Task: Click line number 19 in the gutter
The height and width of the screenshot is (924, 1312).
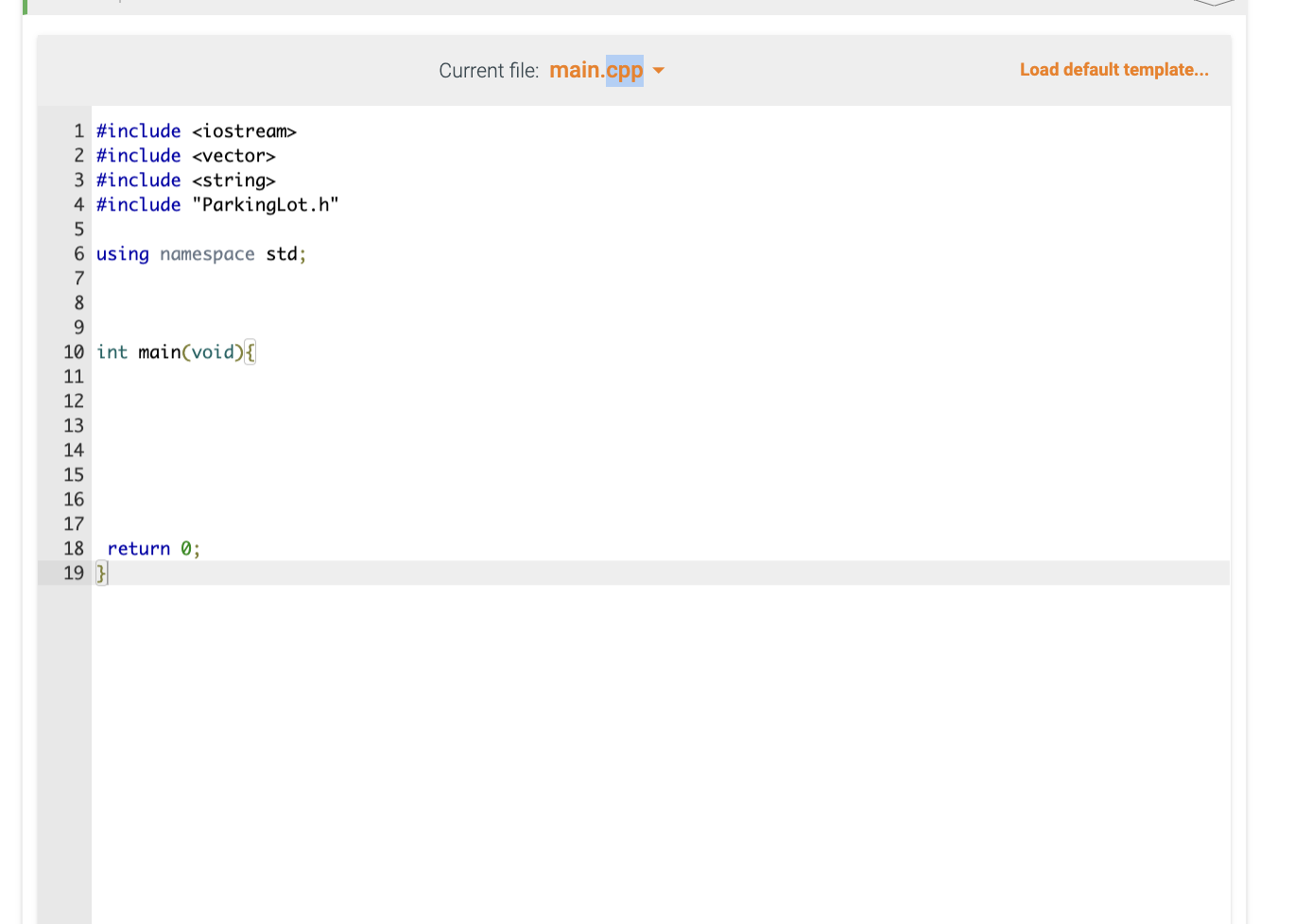Action: 74,573
